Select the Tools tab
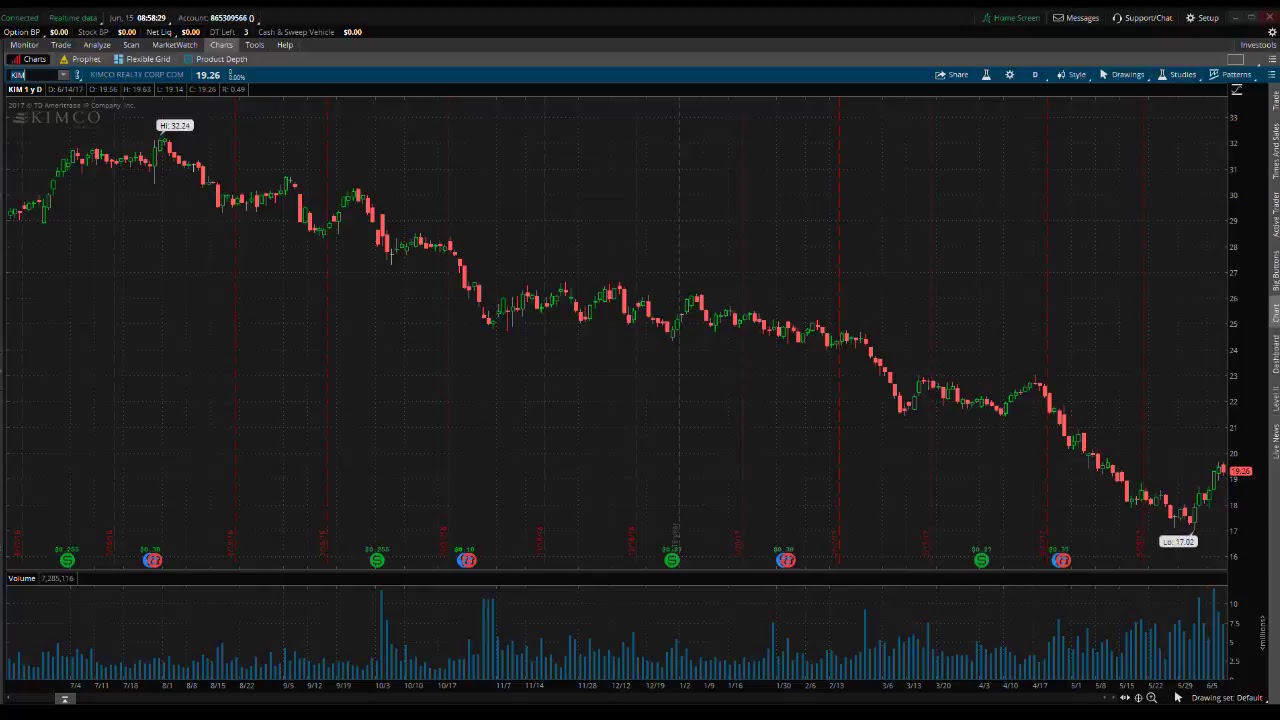 pyautogui.click(x=254, y=45)
